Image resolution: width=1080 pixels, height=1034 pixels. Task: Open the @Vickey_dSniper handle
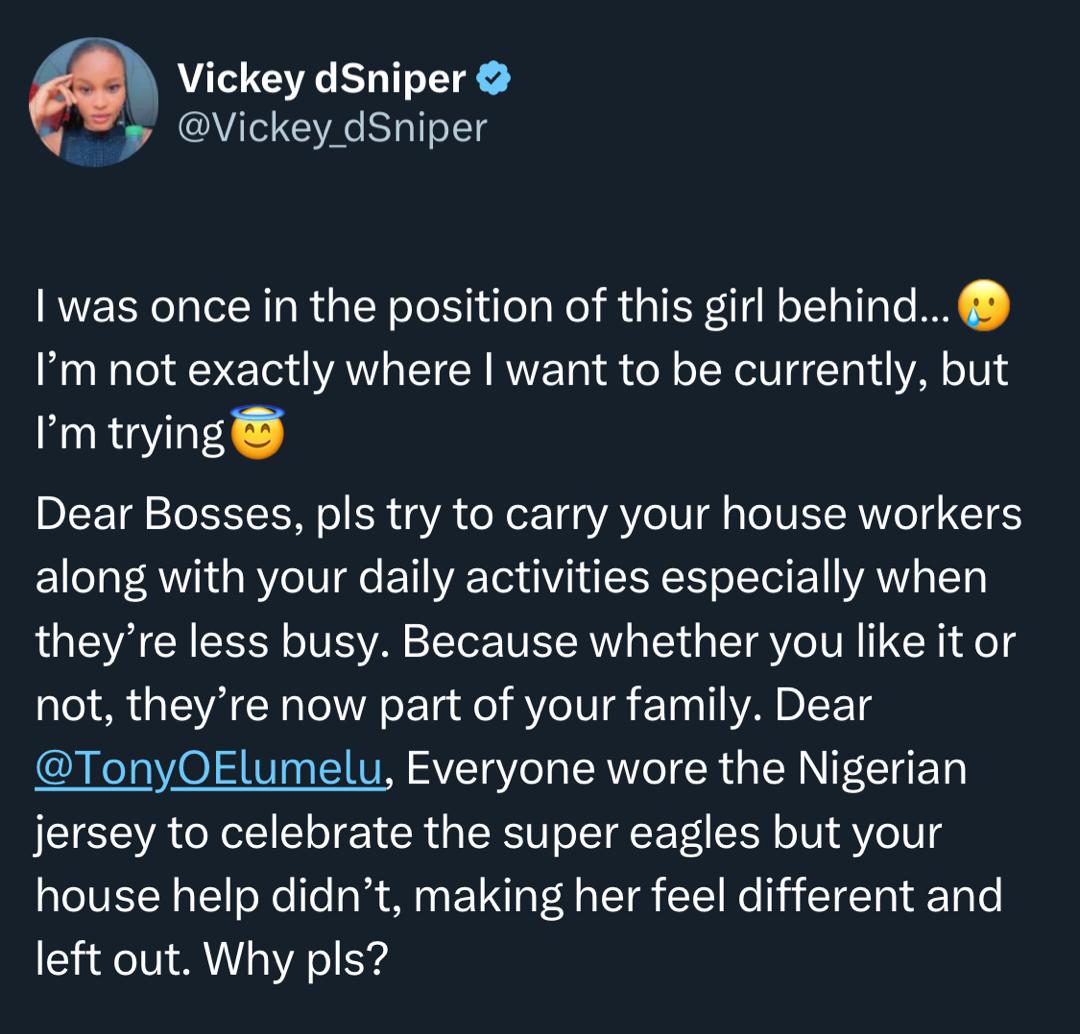(x=331, y=127)
